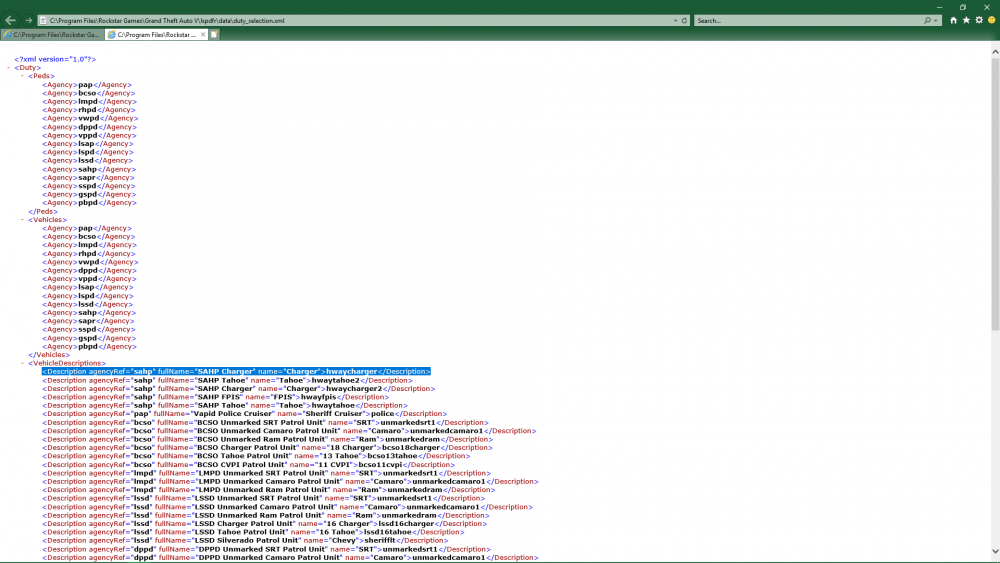The height and width of the screenshot is (563, 1000).
Task: Collapse the Vehicles node
Action: [x=22, y=219]
